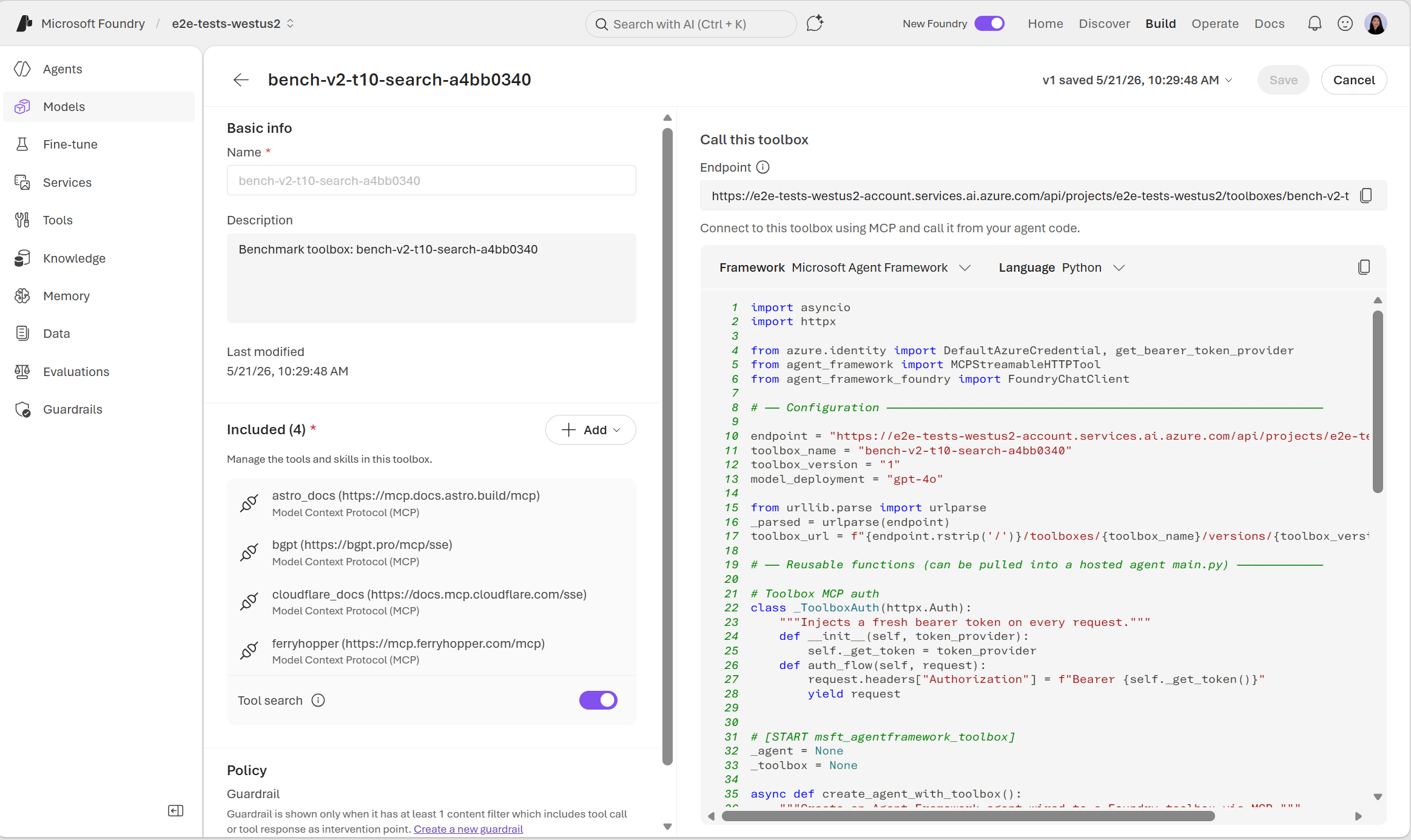Click the Models sidebar icon
The height and width of the screenshot is (840, 1411).
click(22, 107)
